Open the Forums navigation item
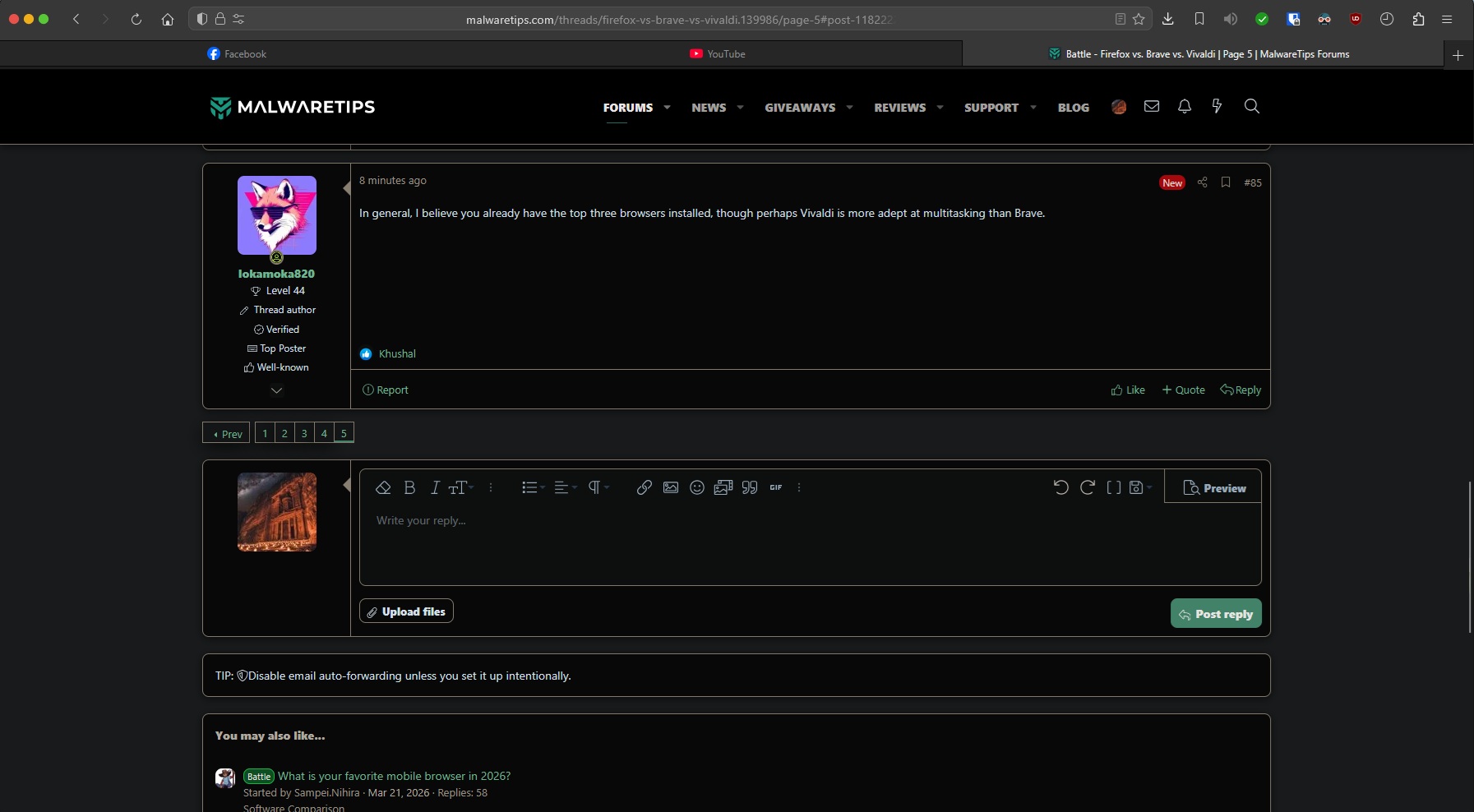 (628, 108)
